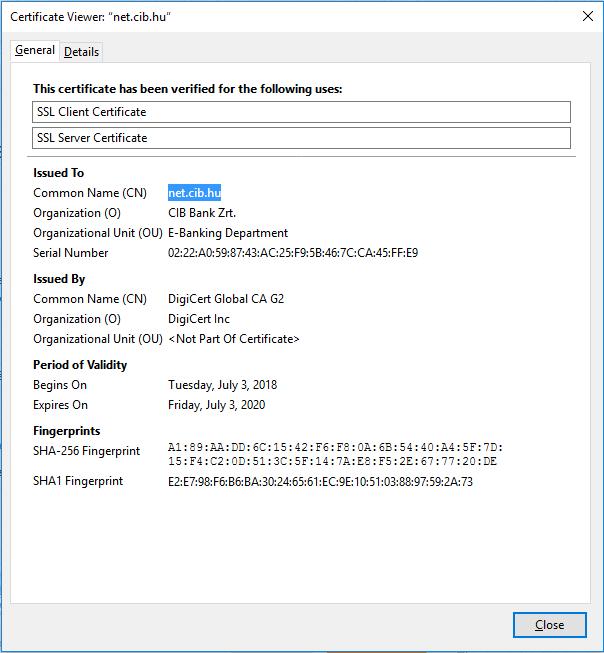This screenshot has width=604, height=653.
Task: Click Common Name (CN) label under Issued To
Action: click(x=90, y=193)
